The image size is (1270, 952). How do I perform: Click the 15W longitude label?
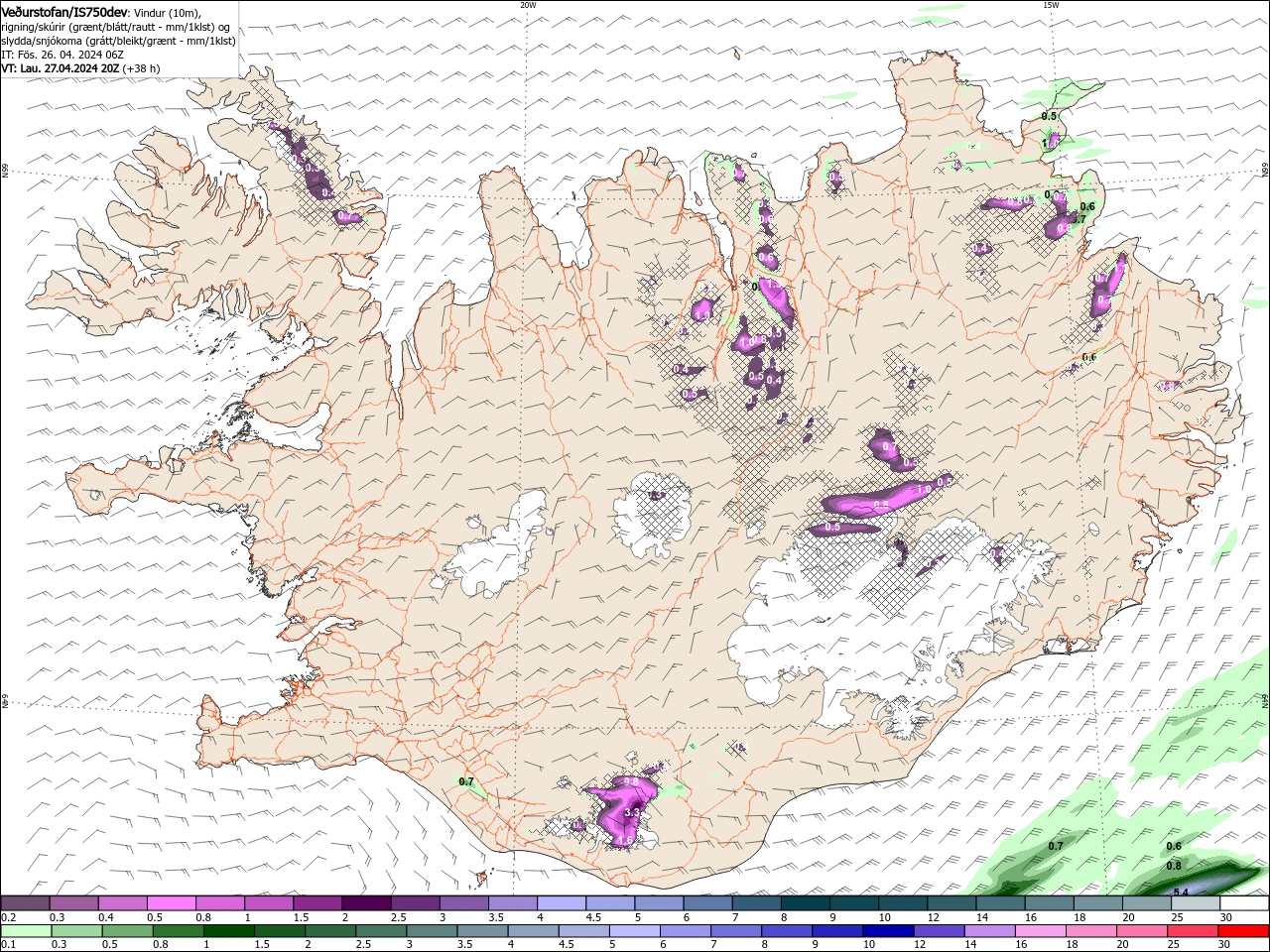tap(1051, 5)
